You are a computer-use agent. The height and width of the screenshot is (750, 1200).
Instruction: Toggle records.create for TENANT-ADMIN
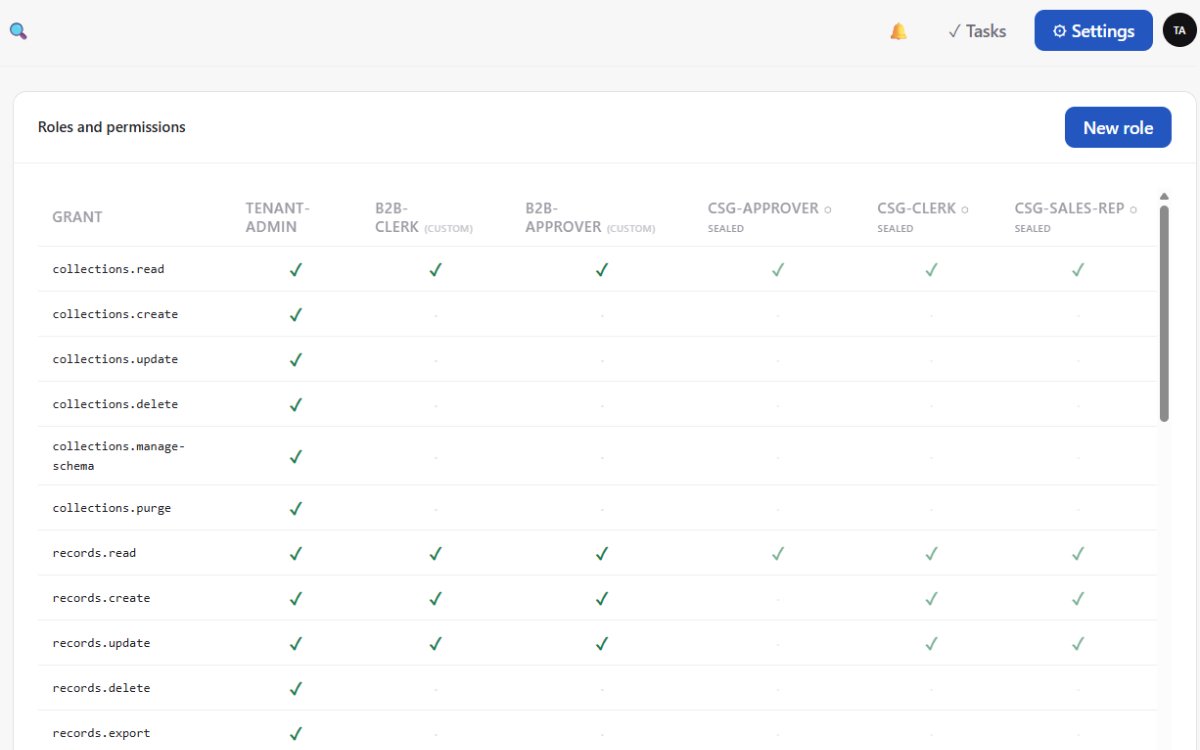point(295,598)
